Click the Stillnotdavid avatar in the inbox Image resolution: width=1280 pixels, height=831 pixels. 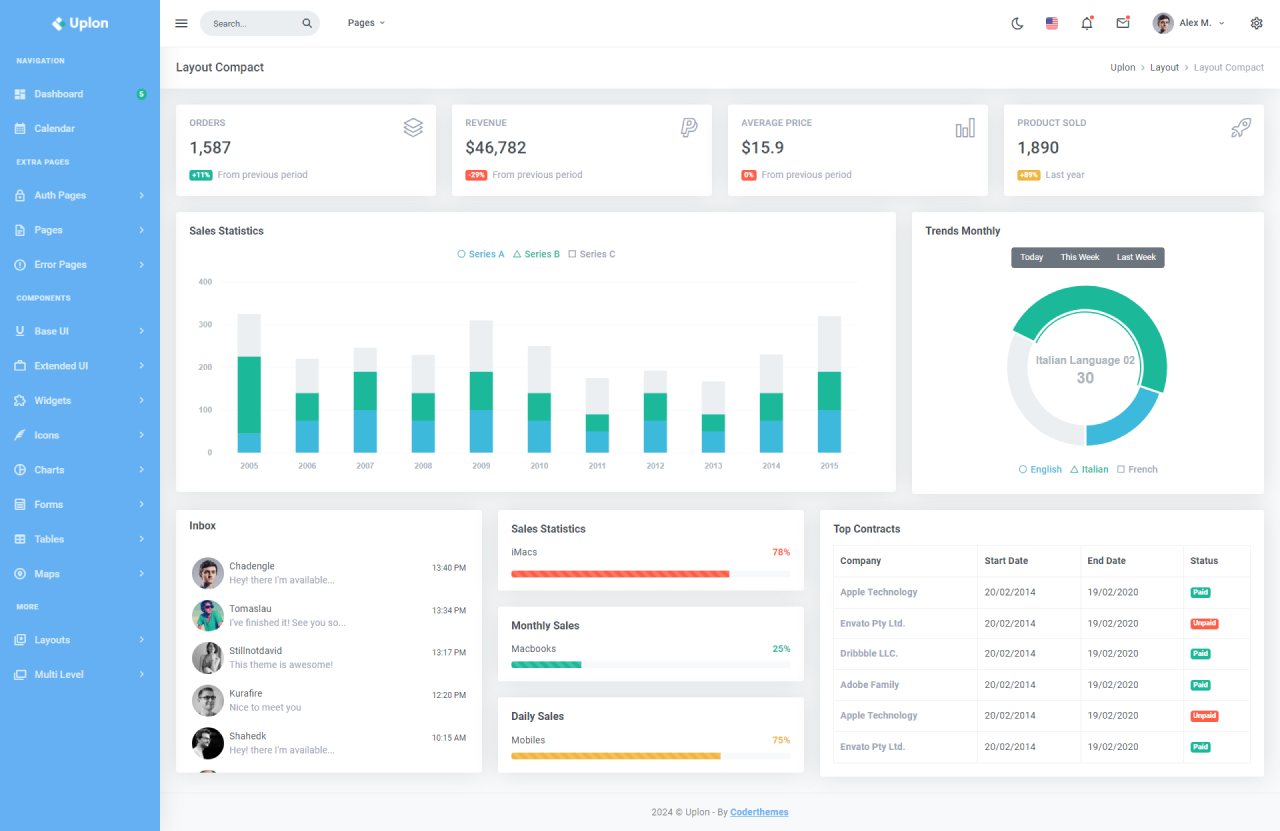[x=208, y=658]
